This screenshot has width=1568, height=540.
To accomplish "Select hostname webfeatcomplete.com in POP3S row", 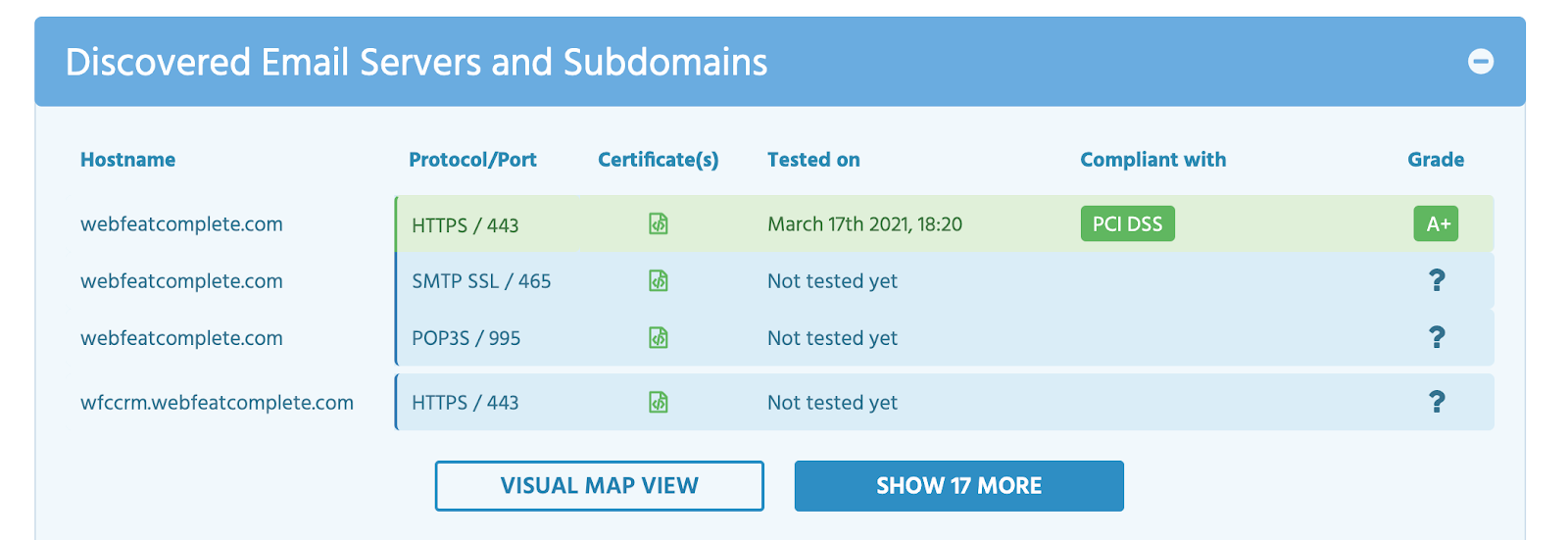I will 181,338.
